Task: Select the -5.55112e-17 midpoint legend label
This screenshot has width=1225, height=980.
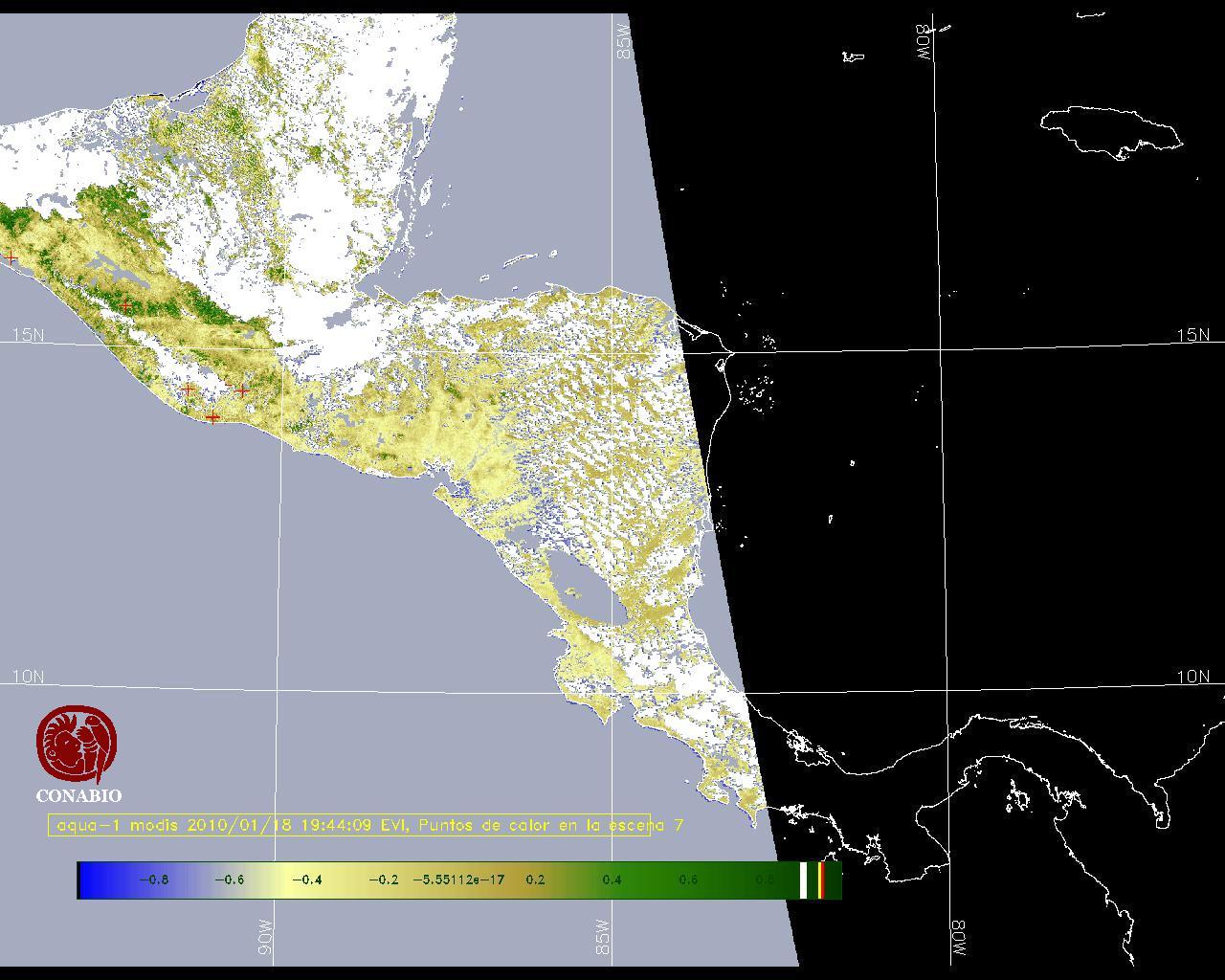Action: pyautogui.click(x=458, y=880)
